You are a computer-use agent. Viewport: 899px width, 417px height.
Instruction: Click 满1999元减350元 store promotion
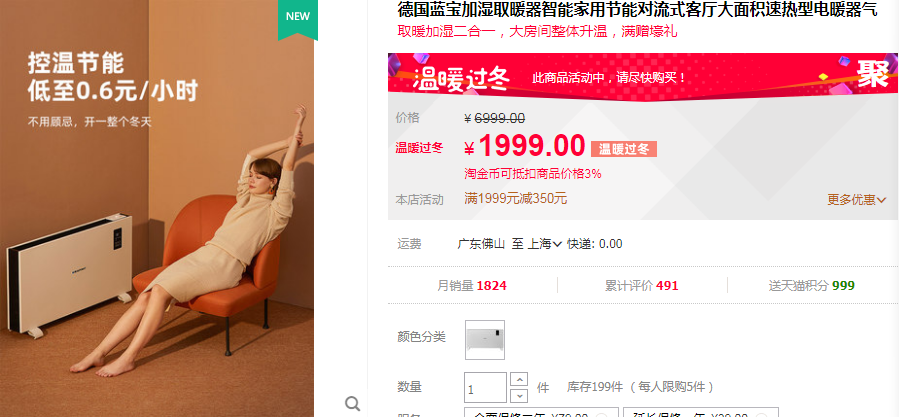tap(515, 199)
